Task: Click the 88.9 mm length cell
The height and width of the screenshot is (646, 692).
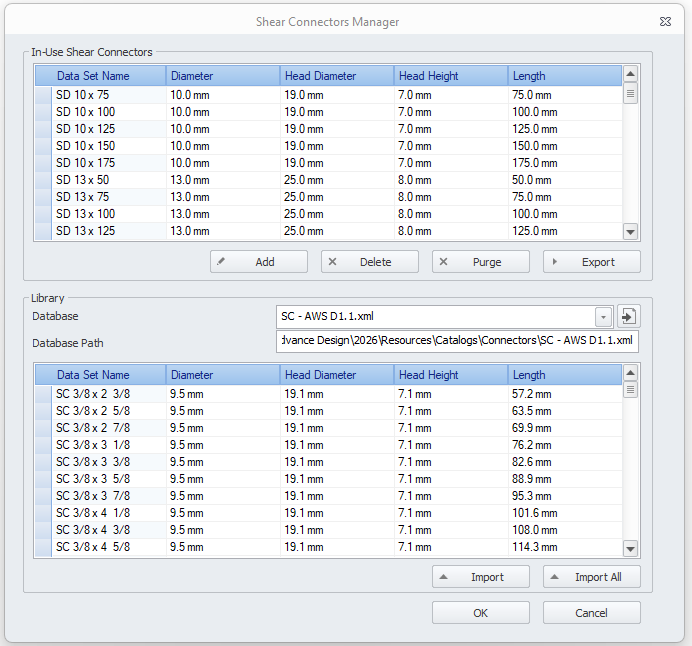Action: pyautogui.click(x=565, y=479)
